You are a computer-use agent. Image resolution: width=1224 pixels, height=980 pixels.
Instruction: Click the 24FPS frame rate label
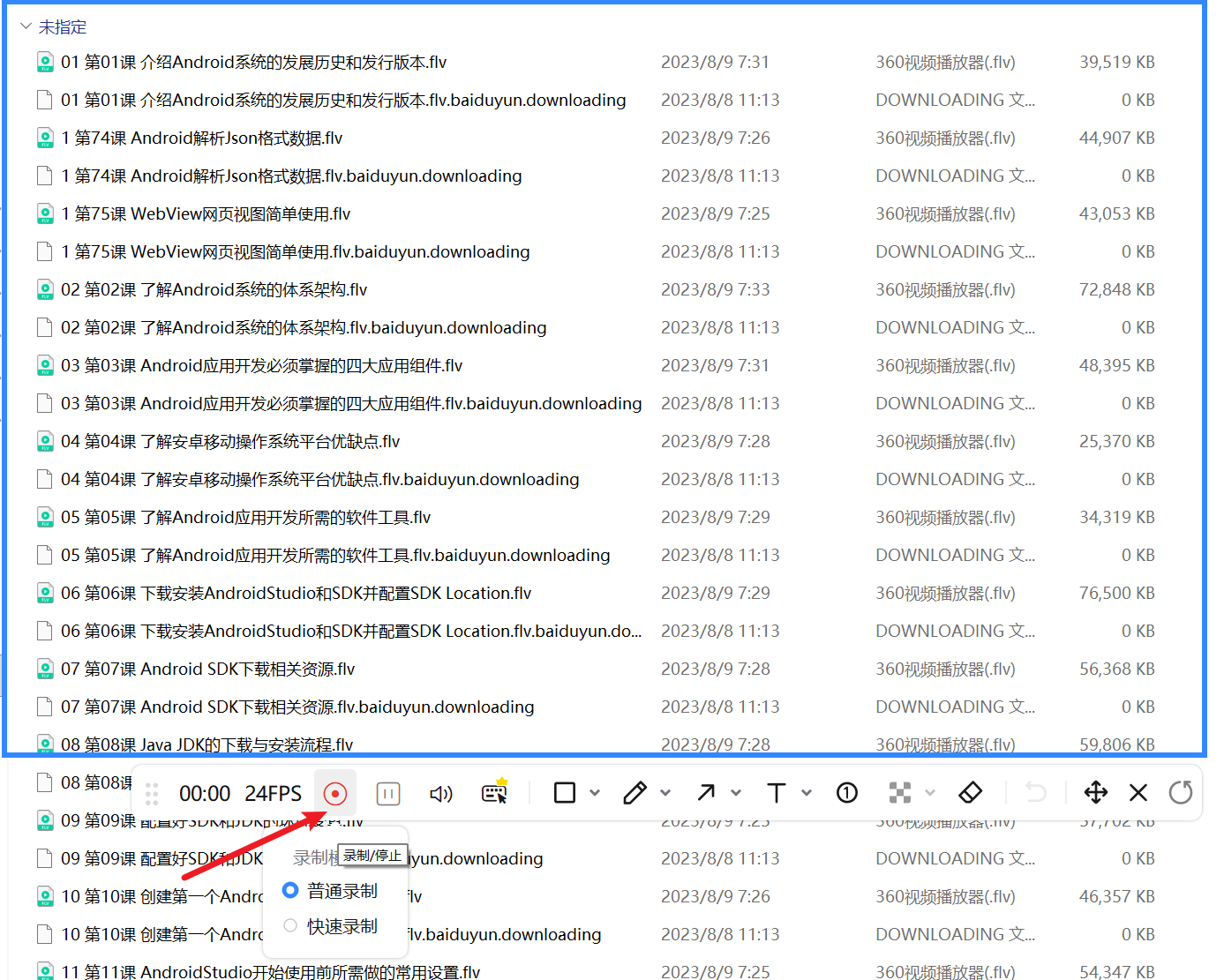[273, 794]
